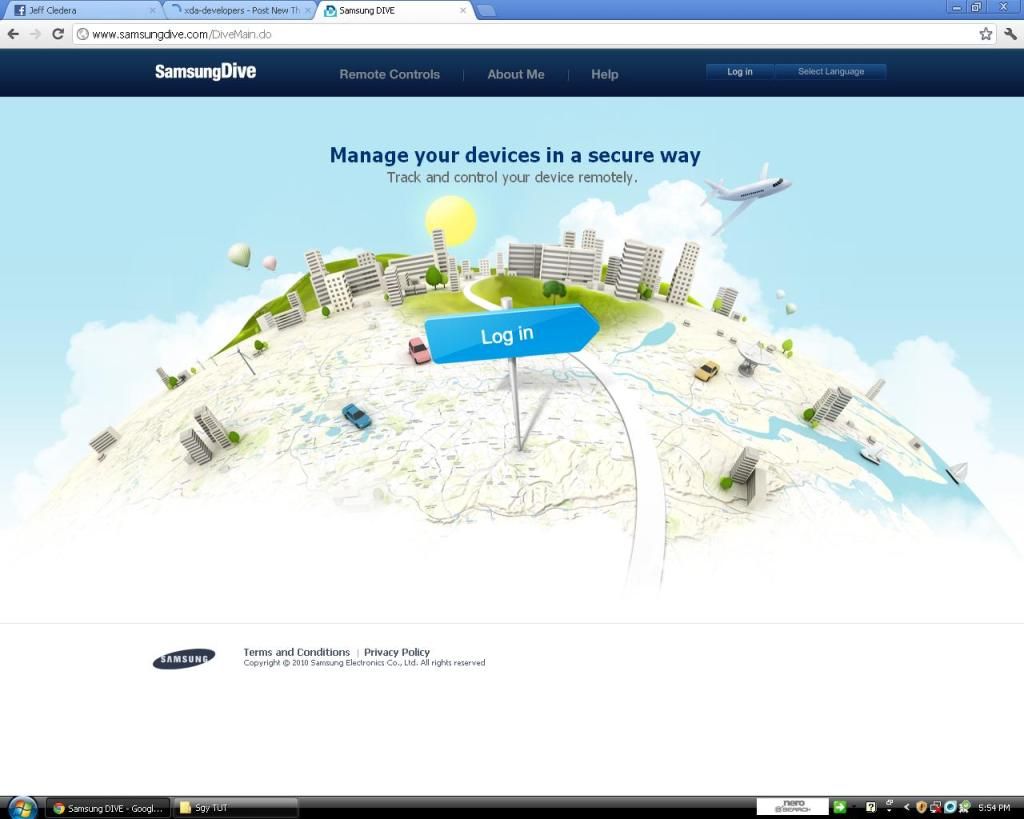Click the 5:54 PM system clock
Viewport: 1024px width, 819px height.
click(x=994, y=808)
